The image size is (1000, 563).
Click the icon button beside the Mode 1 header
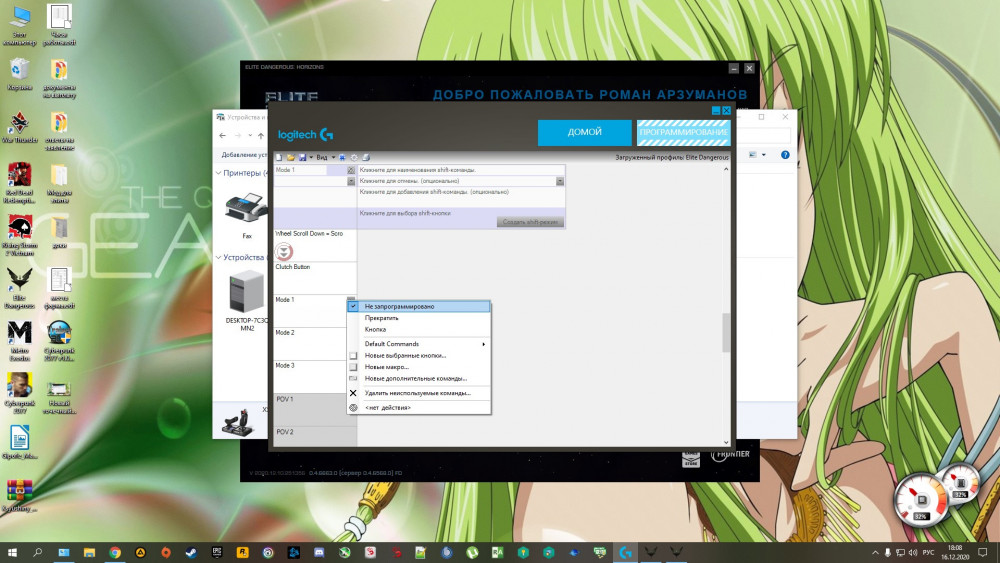click(x=351, y=170)
